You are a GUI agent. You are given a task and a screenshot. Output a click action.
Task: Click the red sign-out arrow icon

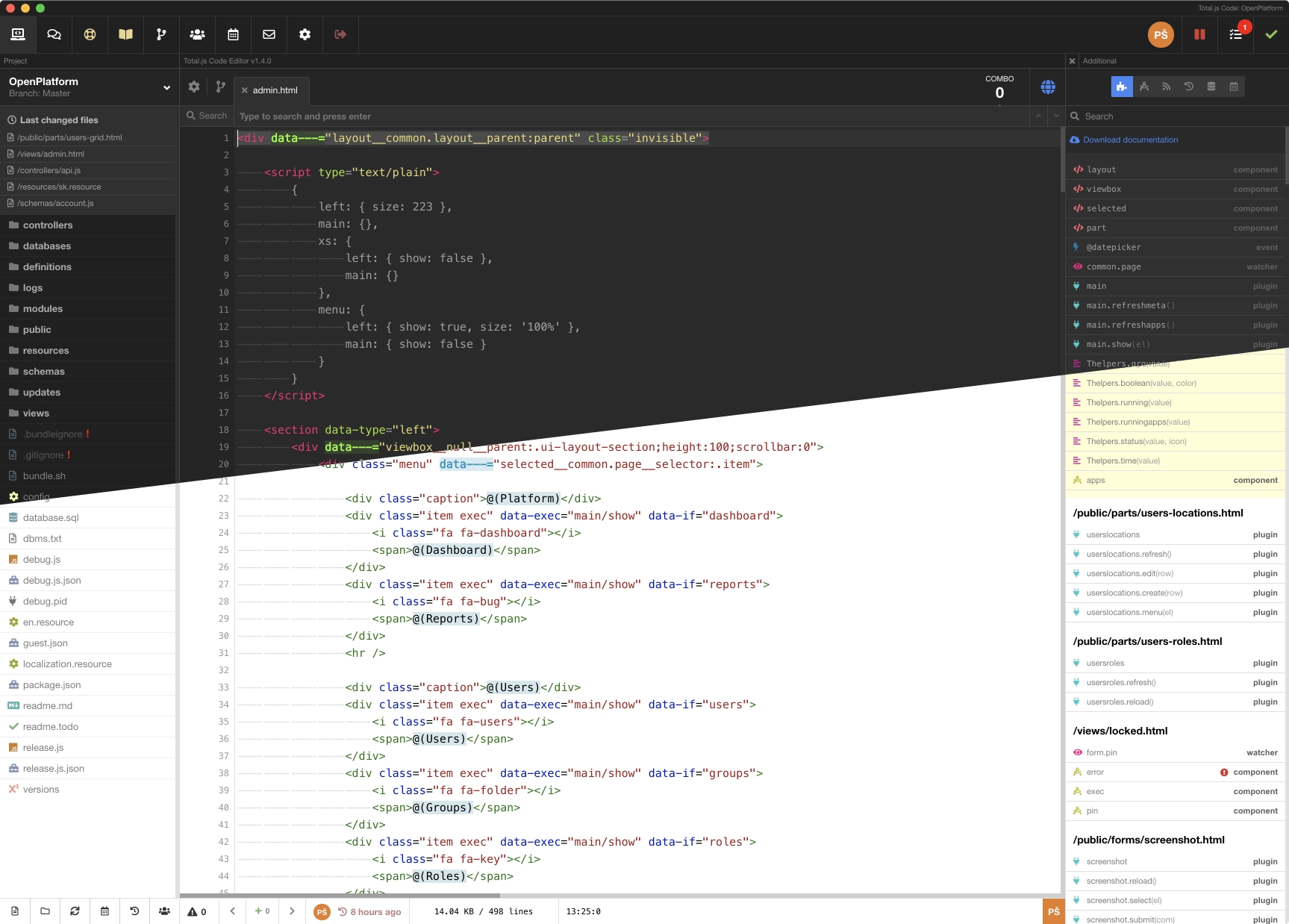point(340,34)
